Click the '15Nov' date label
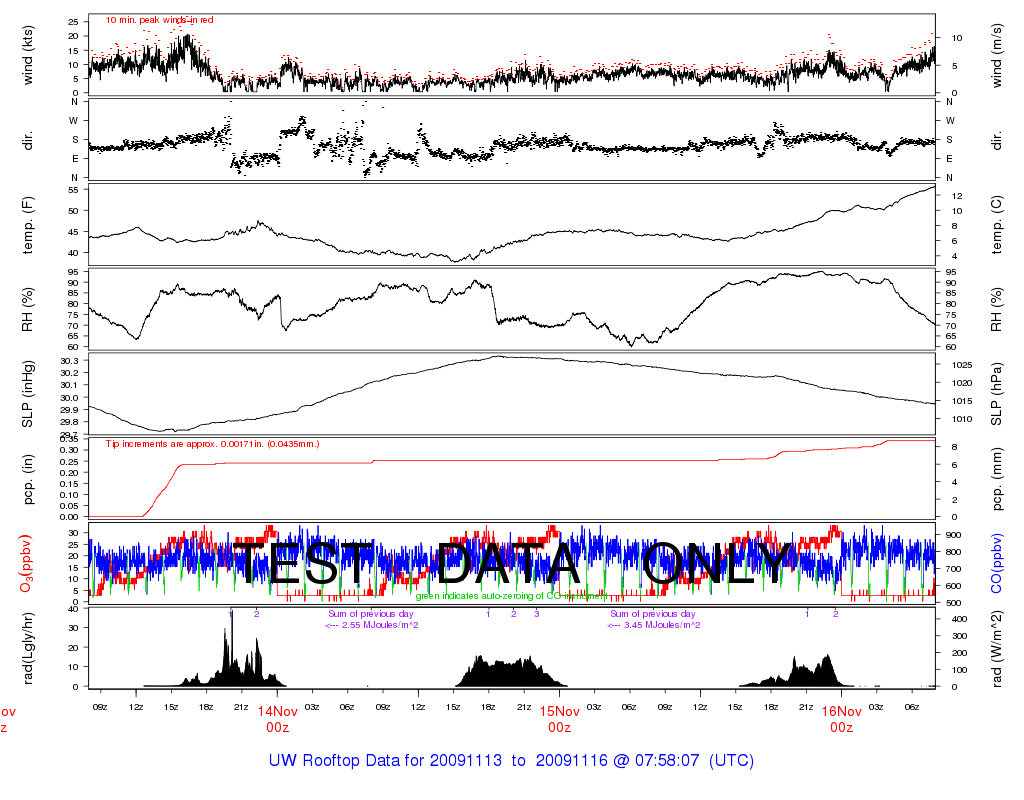This screenshot has height=800, width=1024. click(560, 711)
